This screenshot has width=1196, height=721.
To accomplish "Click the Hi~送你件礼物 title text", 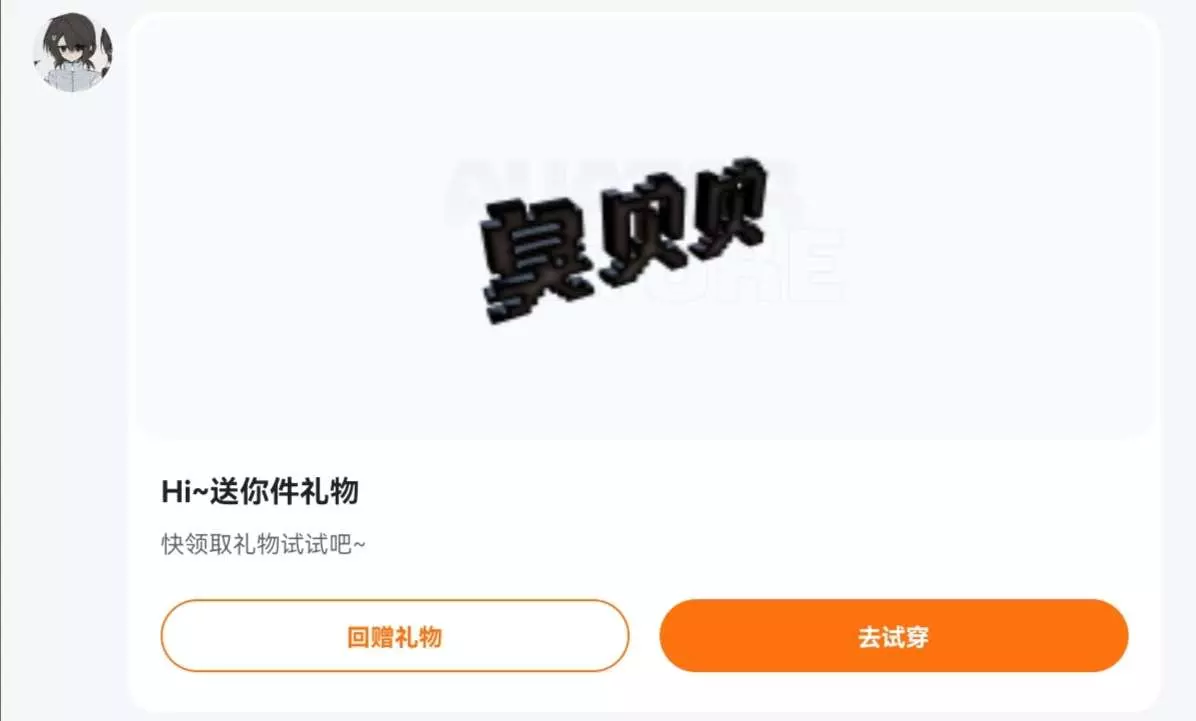I will point(259,491).
